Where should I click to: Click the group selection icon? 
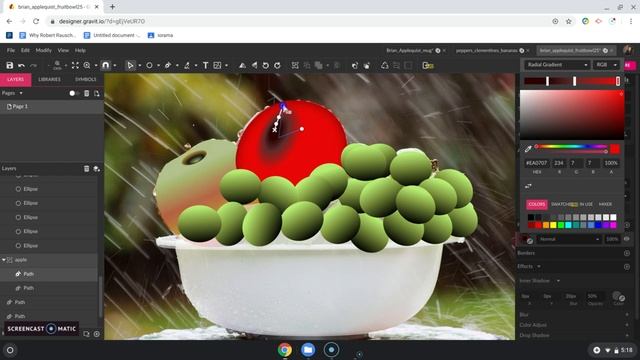295,65
